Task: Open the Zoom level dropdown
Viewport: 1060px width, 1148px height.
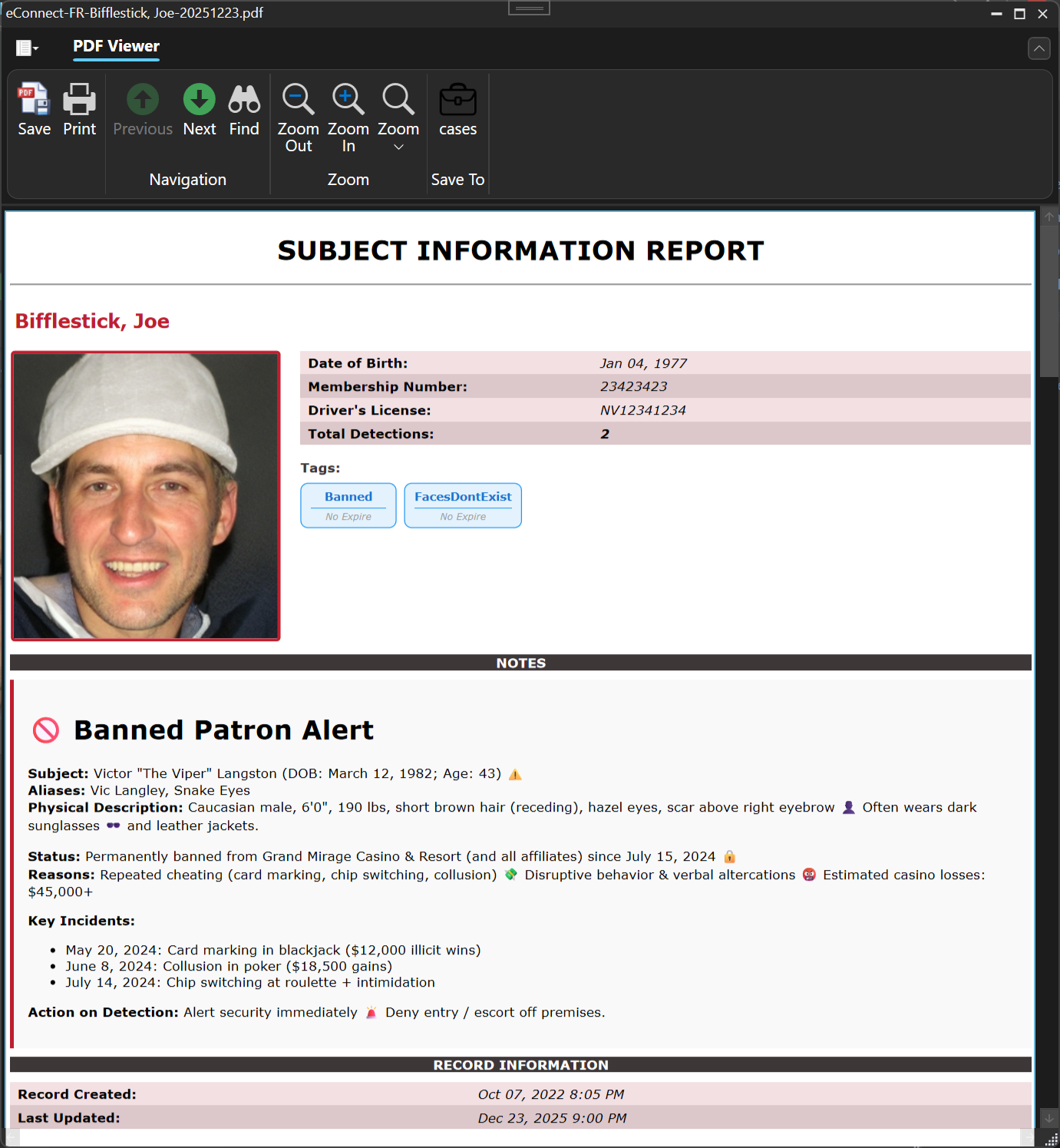Action: pyautogui.click(x=398, y=119)
